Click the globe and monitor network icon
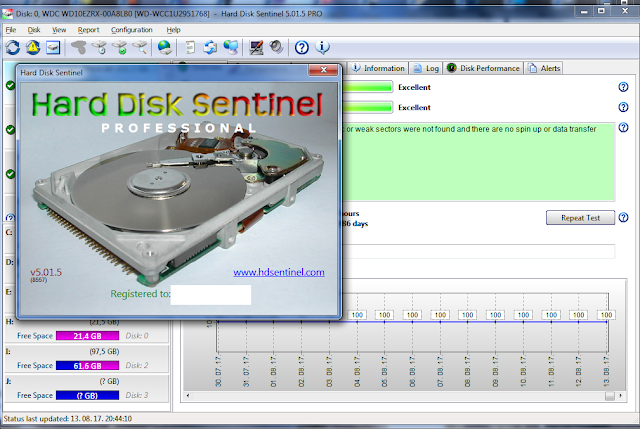This screenshot has width=640, height=429. pos(231,48)
